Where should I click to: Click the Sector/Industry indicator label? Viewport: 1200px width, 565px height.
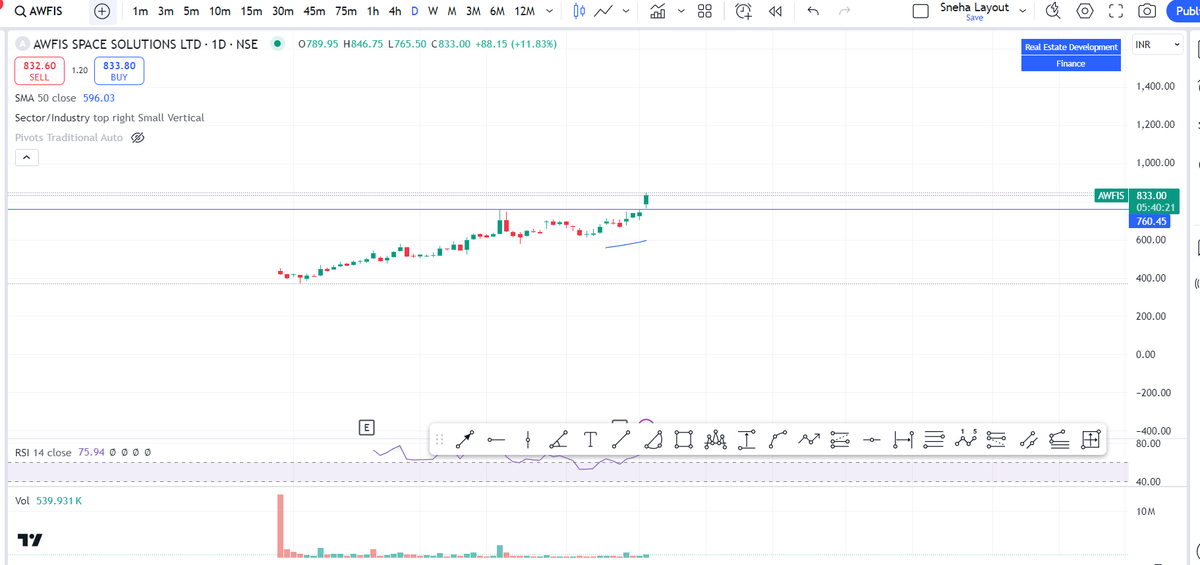pyautogui.click(x=109, y=118)
